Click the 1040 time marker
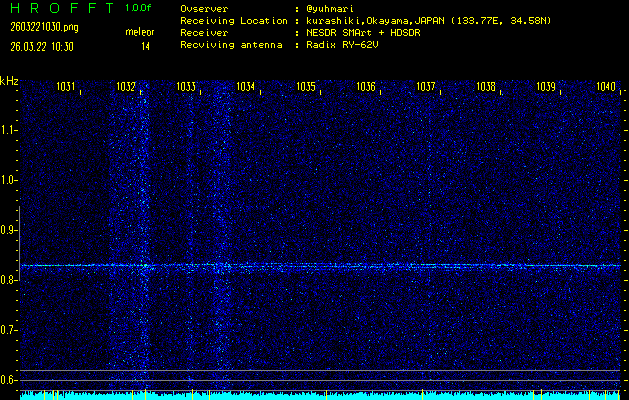 606,88
